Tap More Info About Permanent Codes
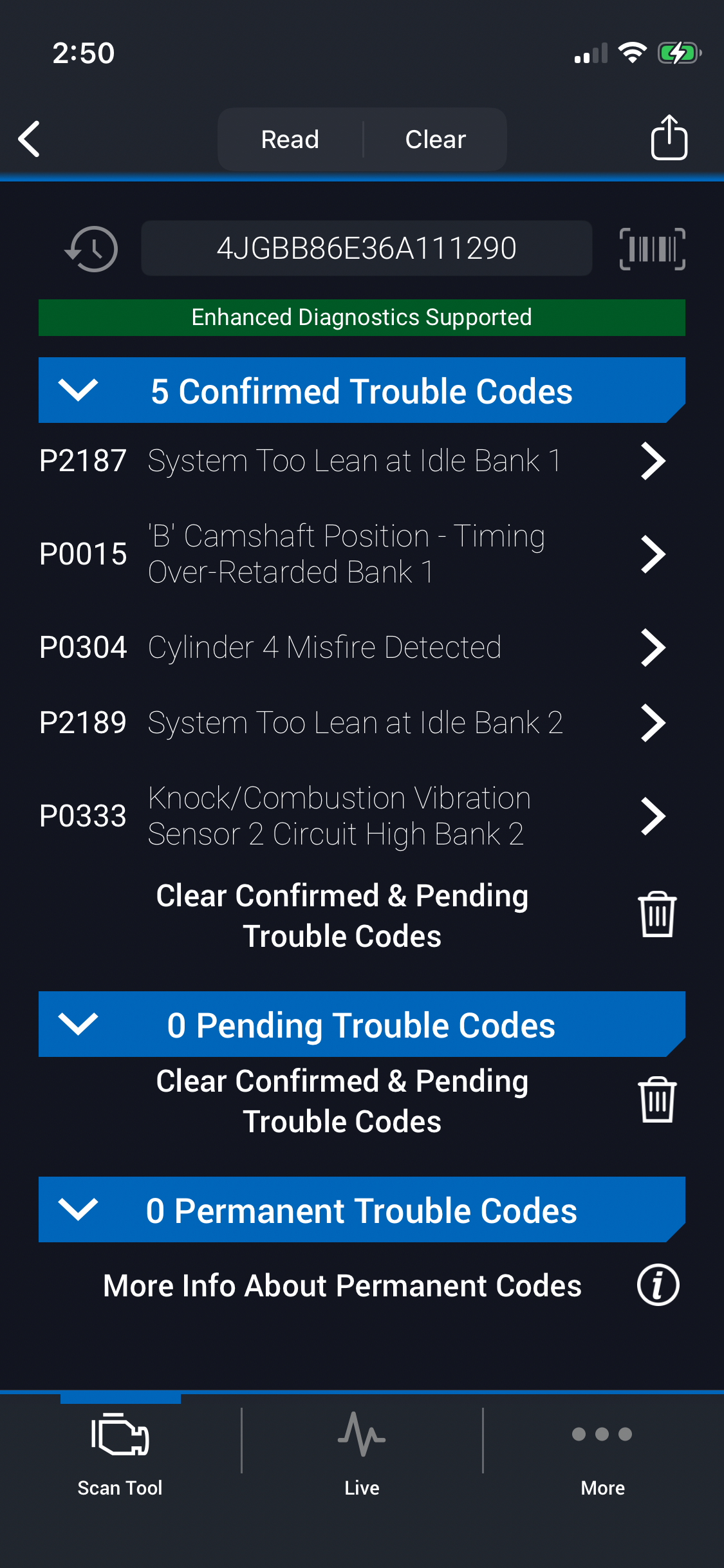Viewport: 724px width, 1568px height. (x=342, y=1286)
